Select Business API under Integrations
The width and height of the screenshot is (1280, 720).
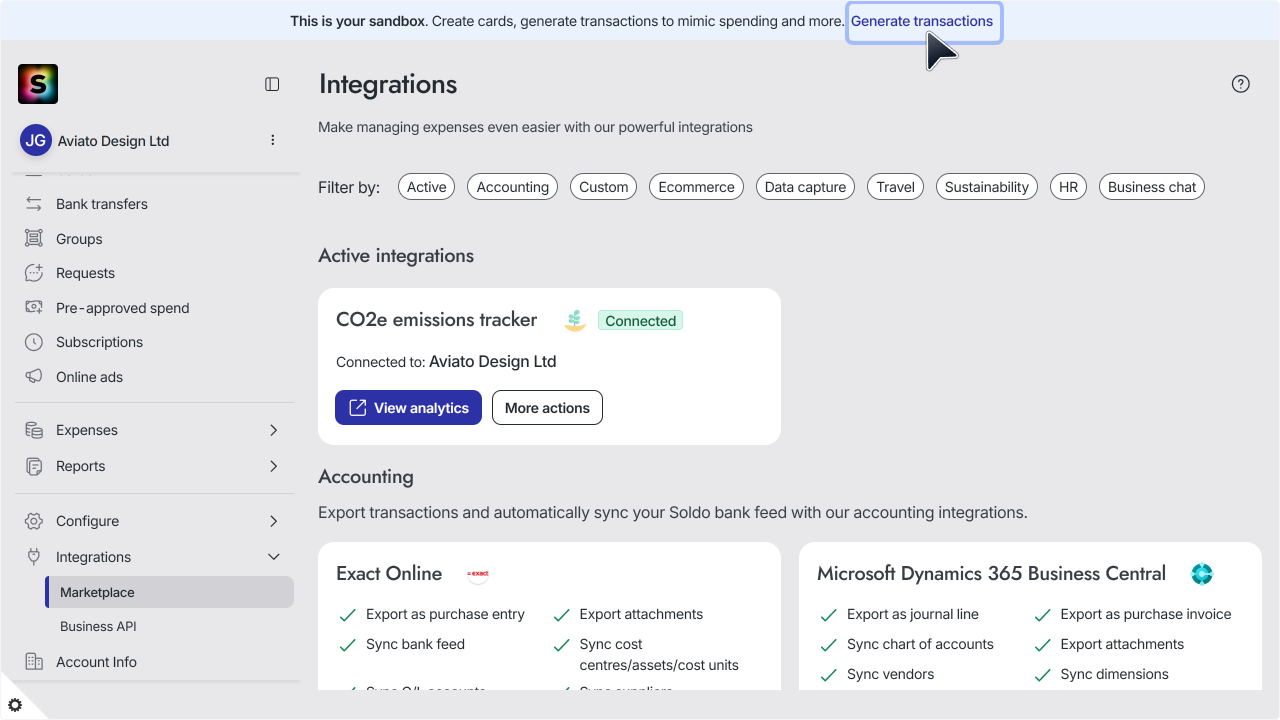point(98,626)
